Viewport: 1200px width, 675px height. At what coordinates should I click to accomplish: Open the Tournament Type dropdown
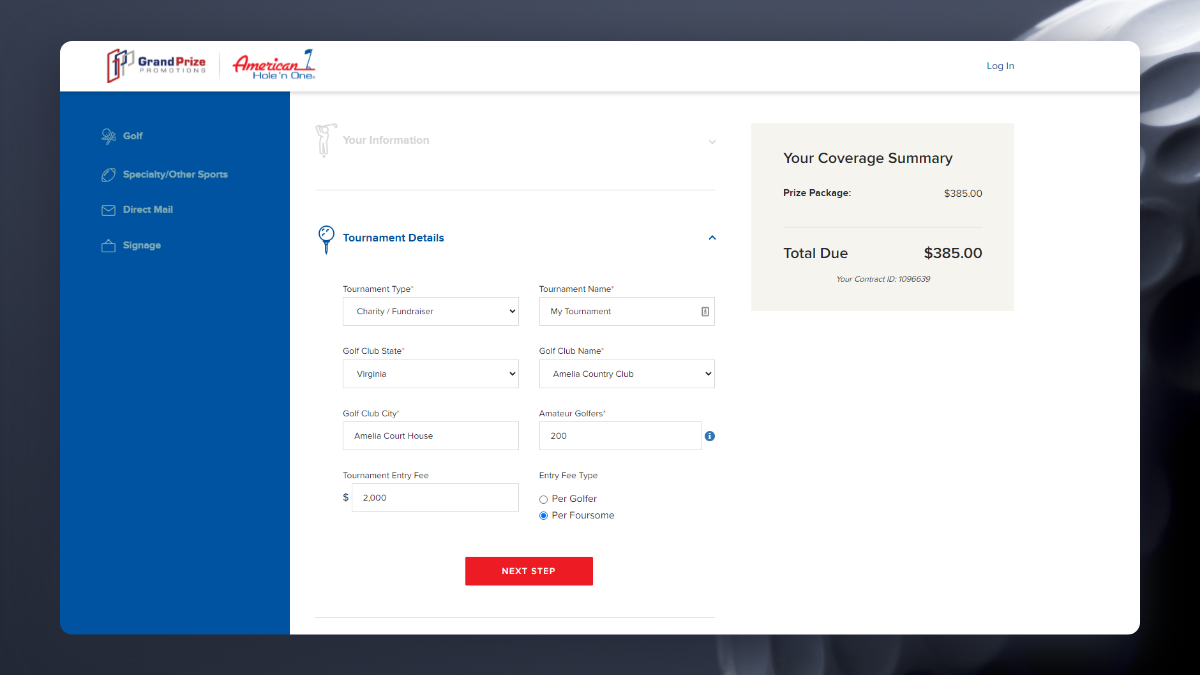tap(431, 311)
